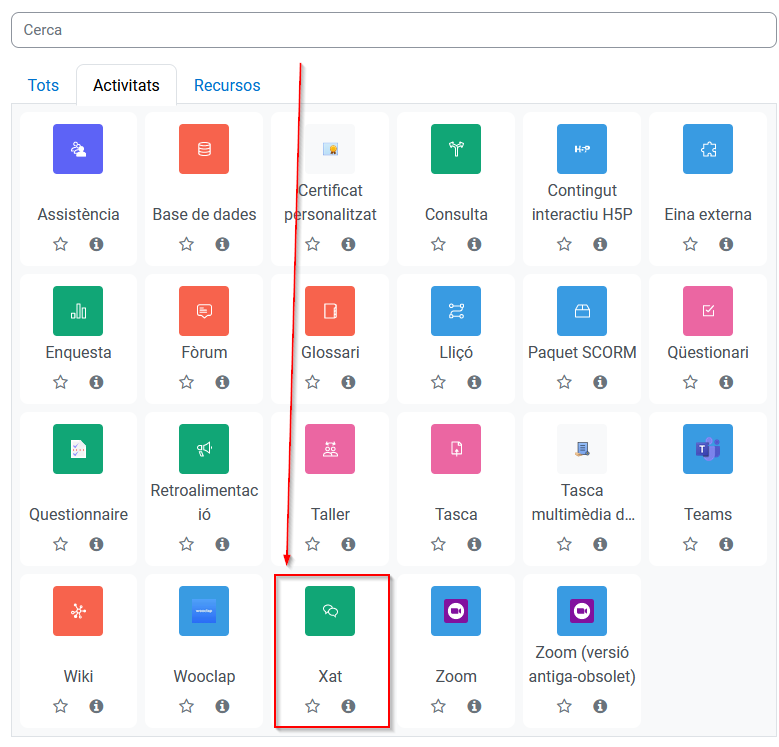Open information for Eina externa
The image size is (779, 747).
[x=726, y=244]
